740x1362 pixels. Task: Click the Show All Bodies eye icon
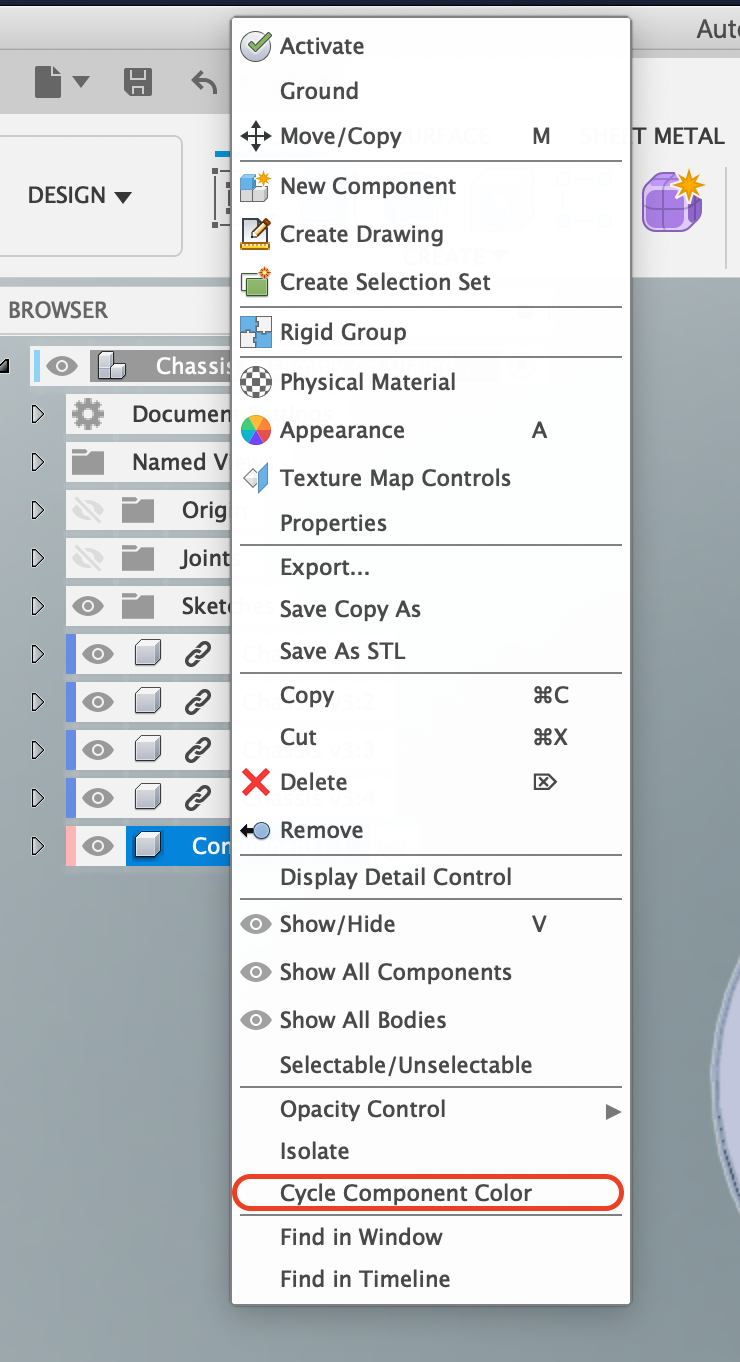click(257, 1020)
